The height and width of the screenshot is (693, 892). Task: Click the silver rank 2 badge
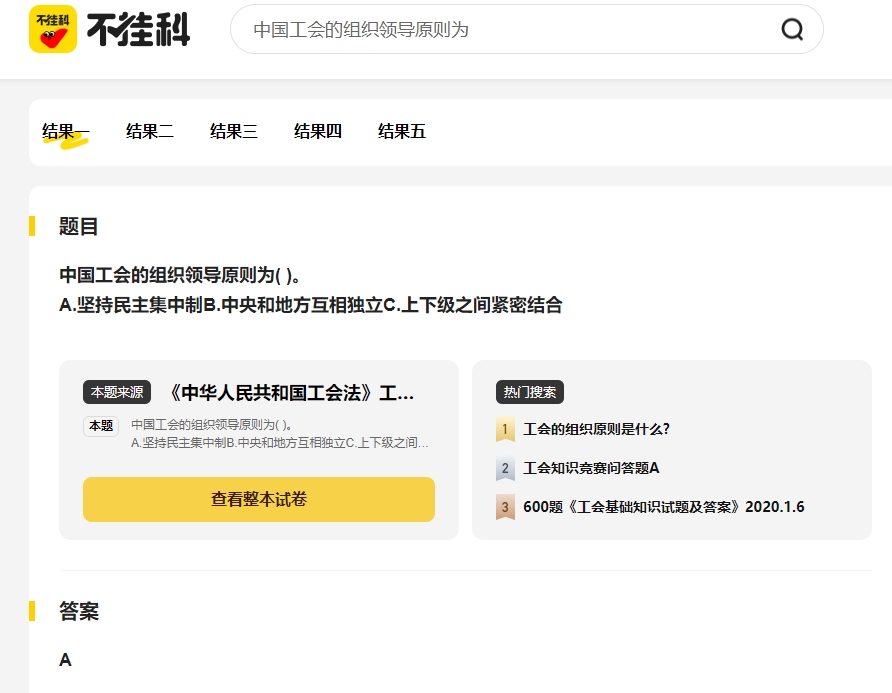coord(505,468)
